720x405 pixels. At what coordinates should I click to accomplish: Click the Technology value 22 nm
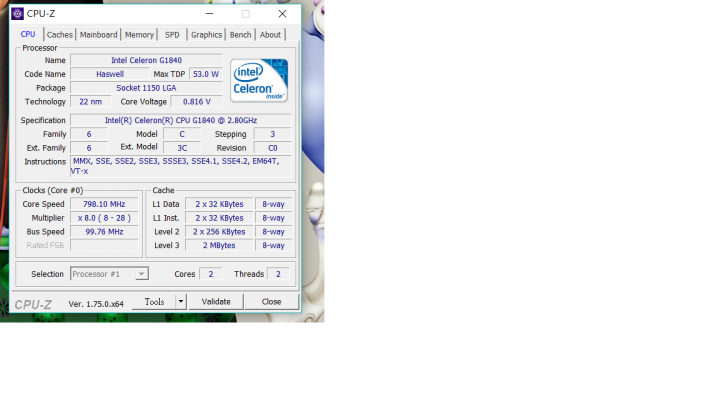(x=90, y=101)
